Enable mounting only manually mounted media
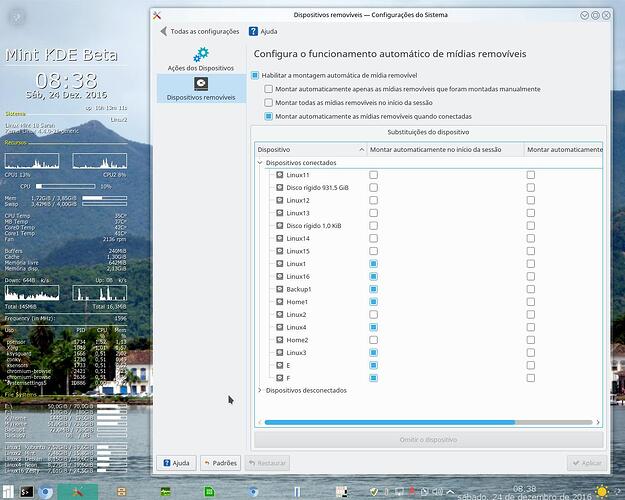 point(269,89)
